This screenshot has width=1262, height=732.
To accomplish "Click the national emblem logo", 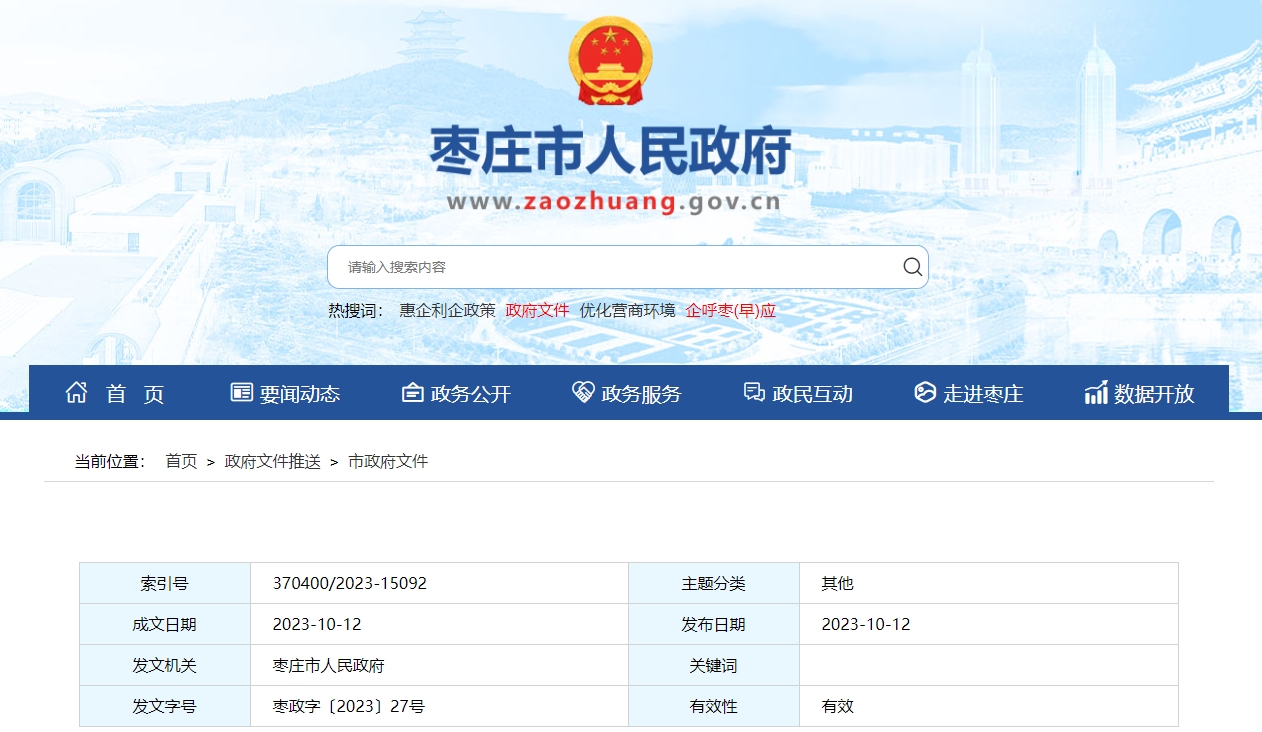I will 610,62.
